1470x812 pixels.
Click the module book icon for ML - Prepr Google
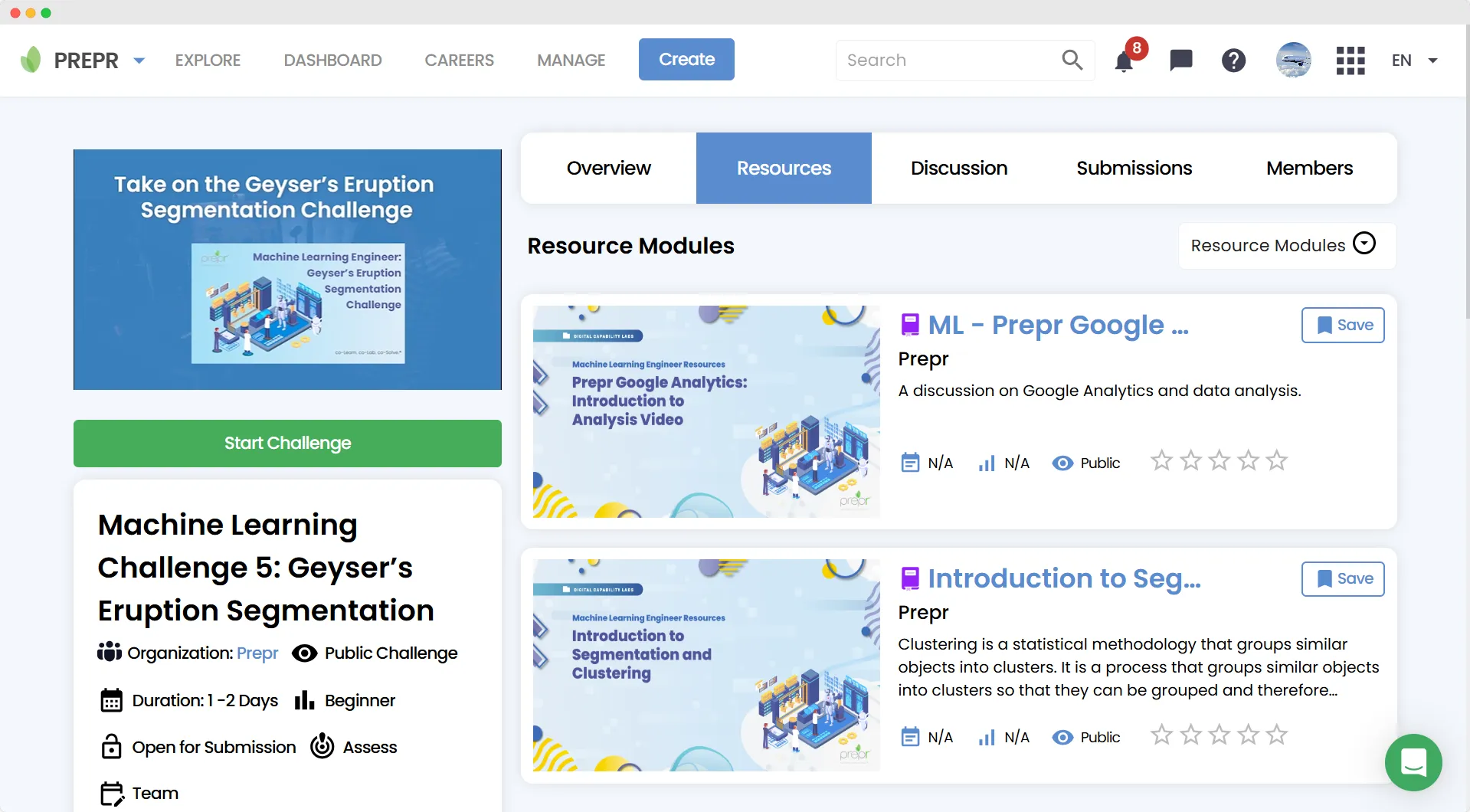click(x=910, y=325)
